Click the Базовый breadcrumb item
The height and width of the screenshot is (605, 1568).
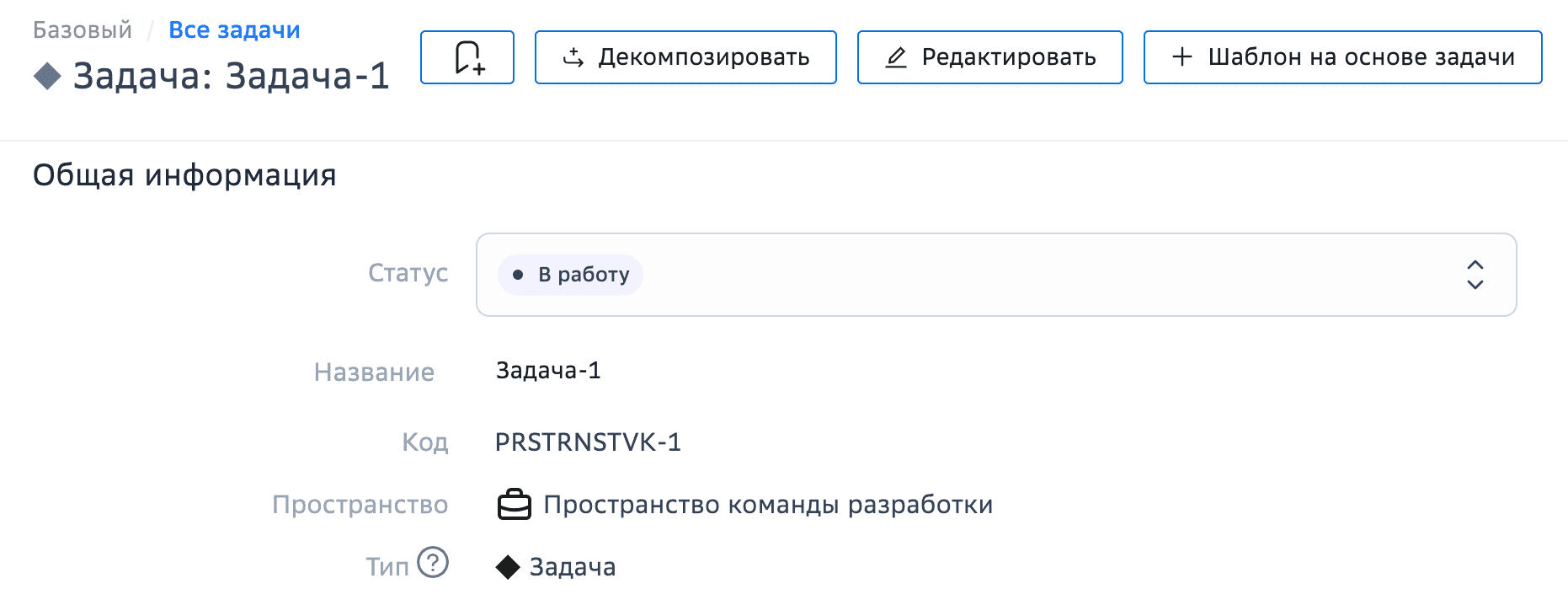(x=81, y=29)
